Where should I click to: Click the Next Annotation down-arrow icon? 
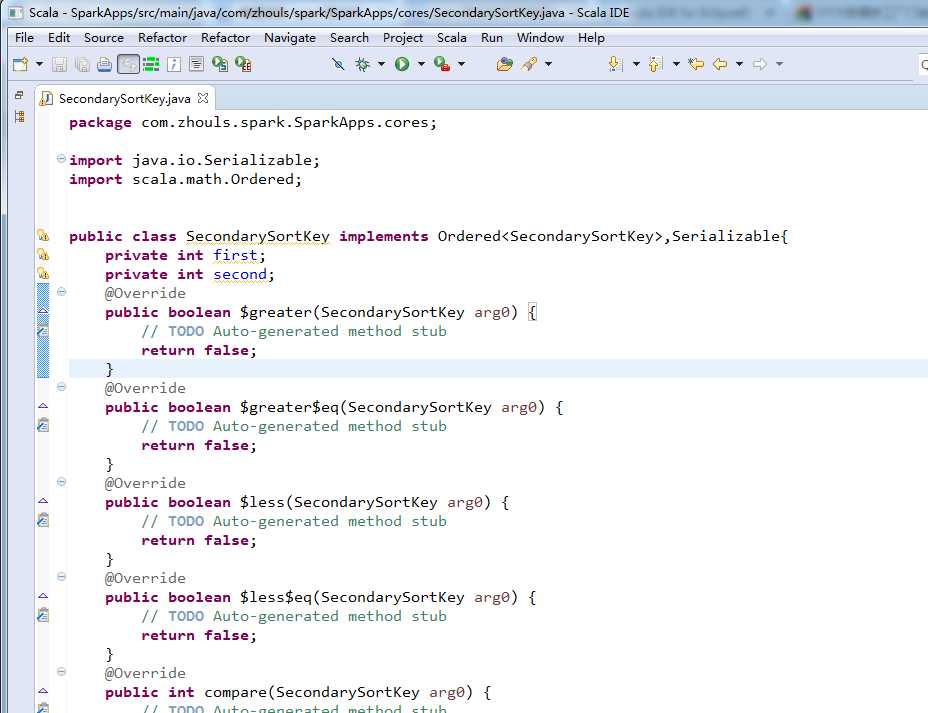tap(616, 64)
